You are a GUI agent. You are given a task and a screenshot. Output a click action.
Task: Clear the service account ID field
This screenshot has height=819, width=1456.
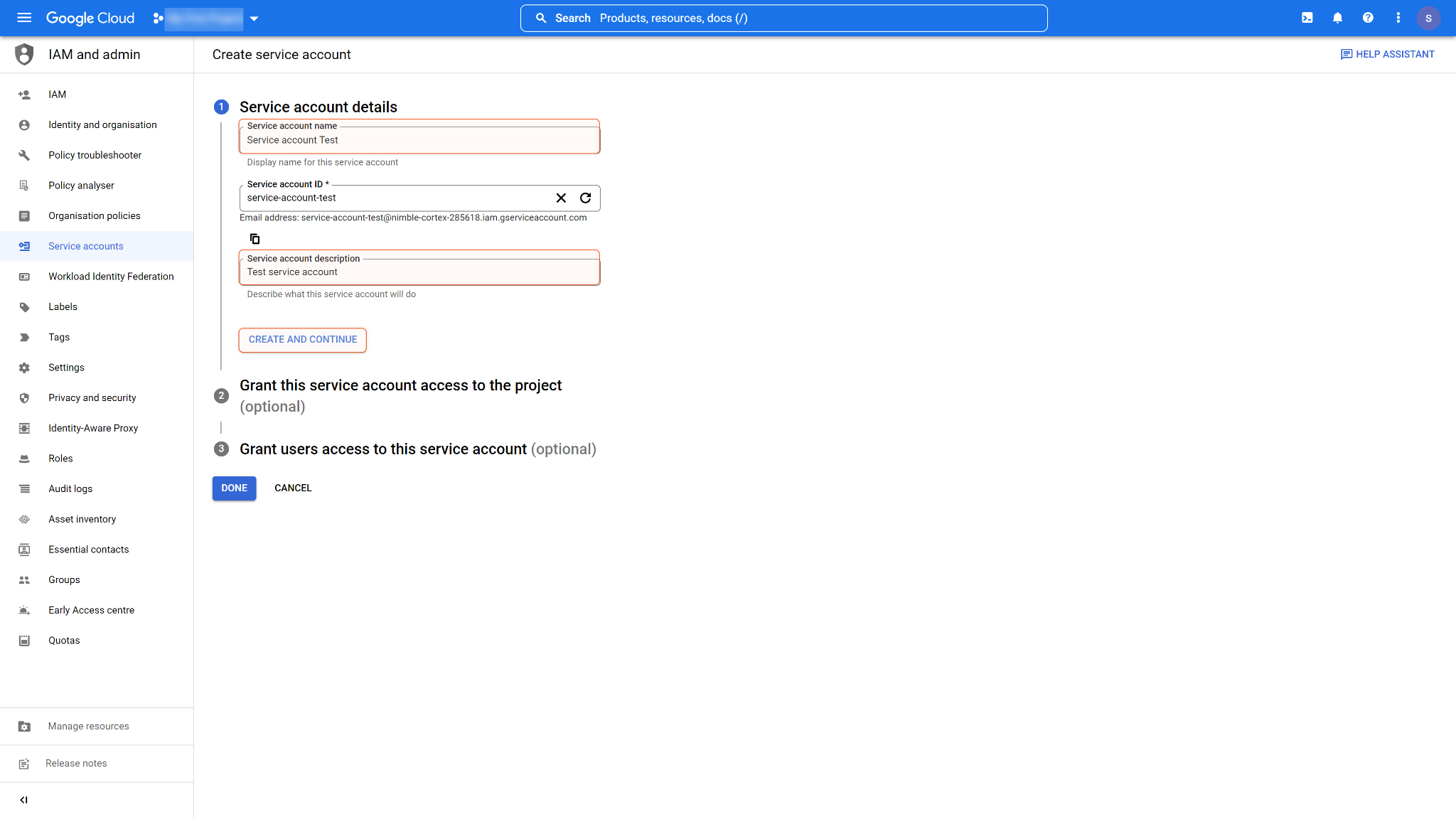pos(561,198)
